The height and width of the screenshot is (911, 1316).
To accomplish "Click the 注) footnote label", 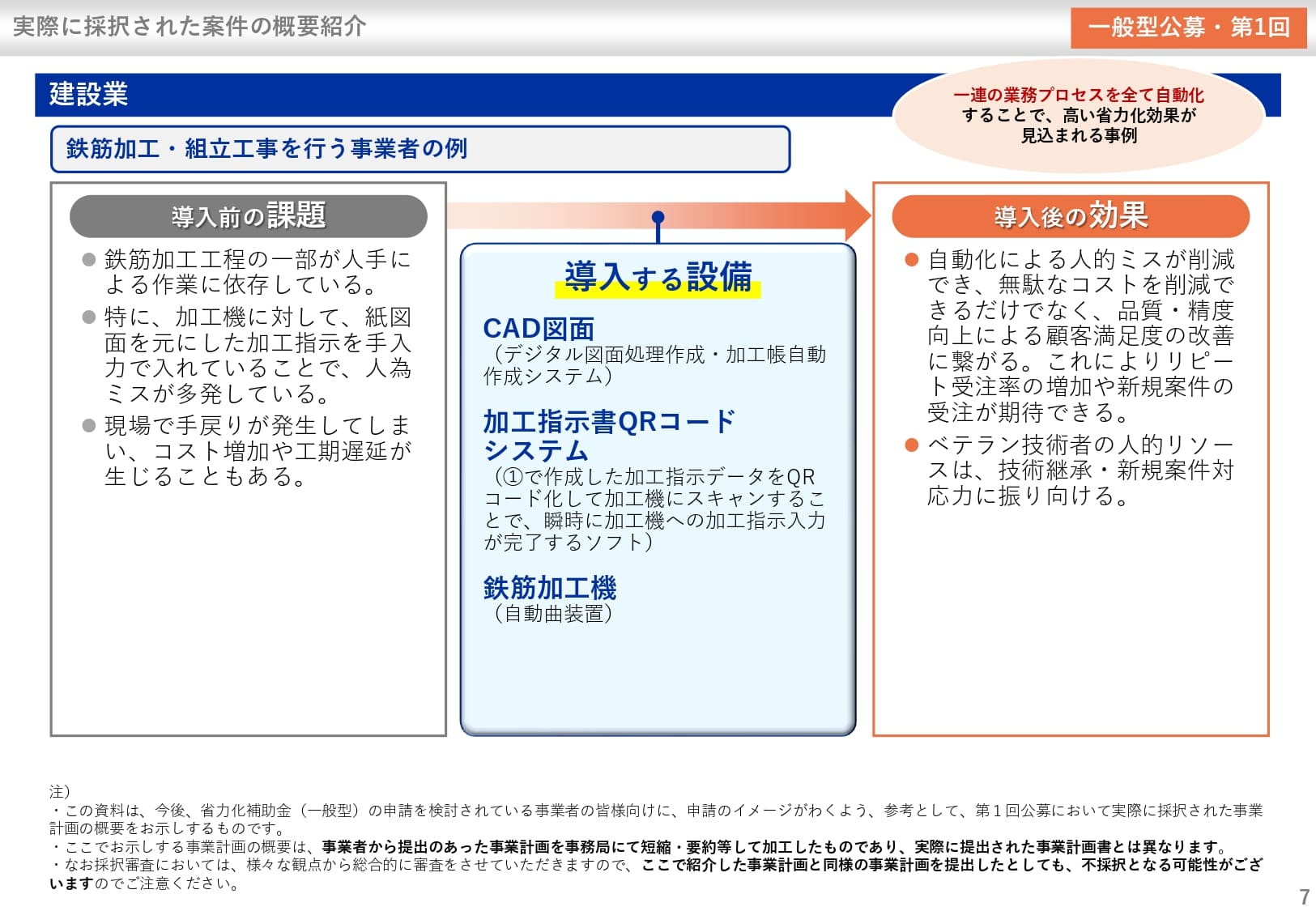I will [60, 791].
